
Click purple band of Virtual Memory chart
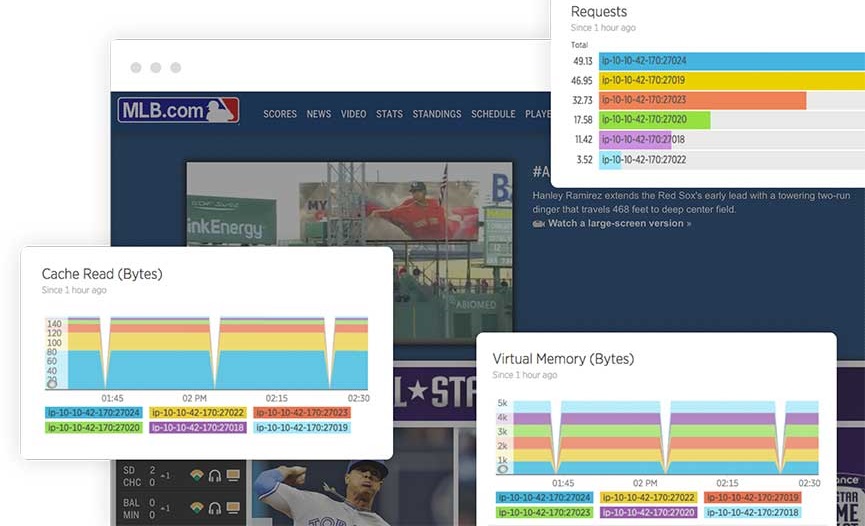pos(612,418)
